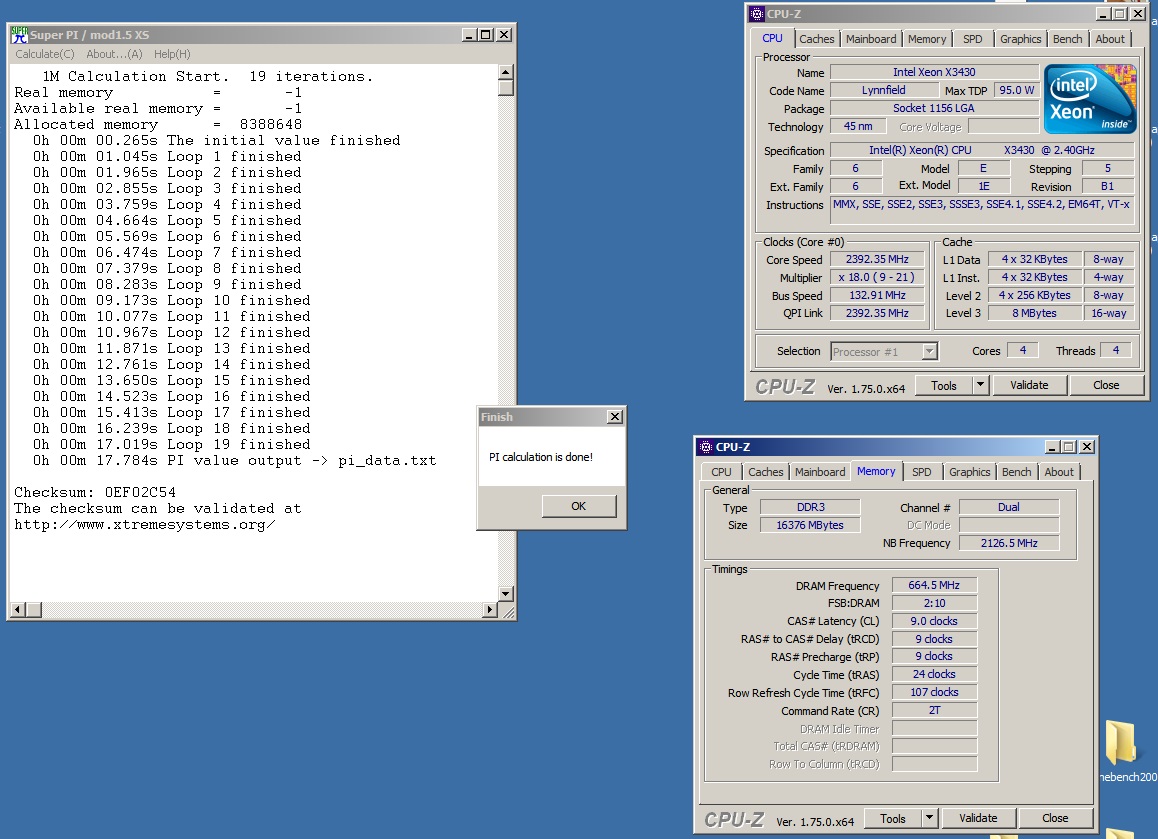Click the NB Frequency 2126.5 MHz value
1158x839 pixels.
pyautogui.click(x=1009, y=543)
